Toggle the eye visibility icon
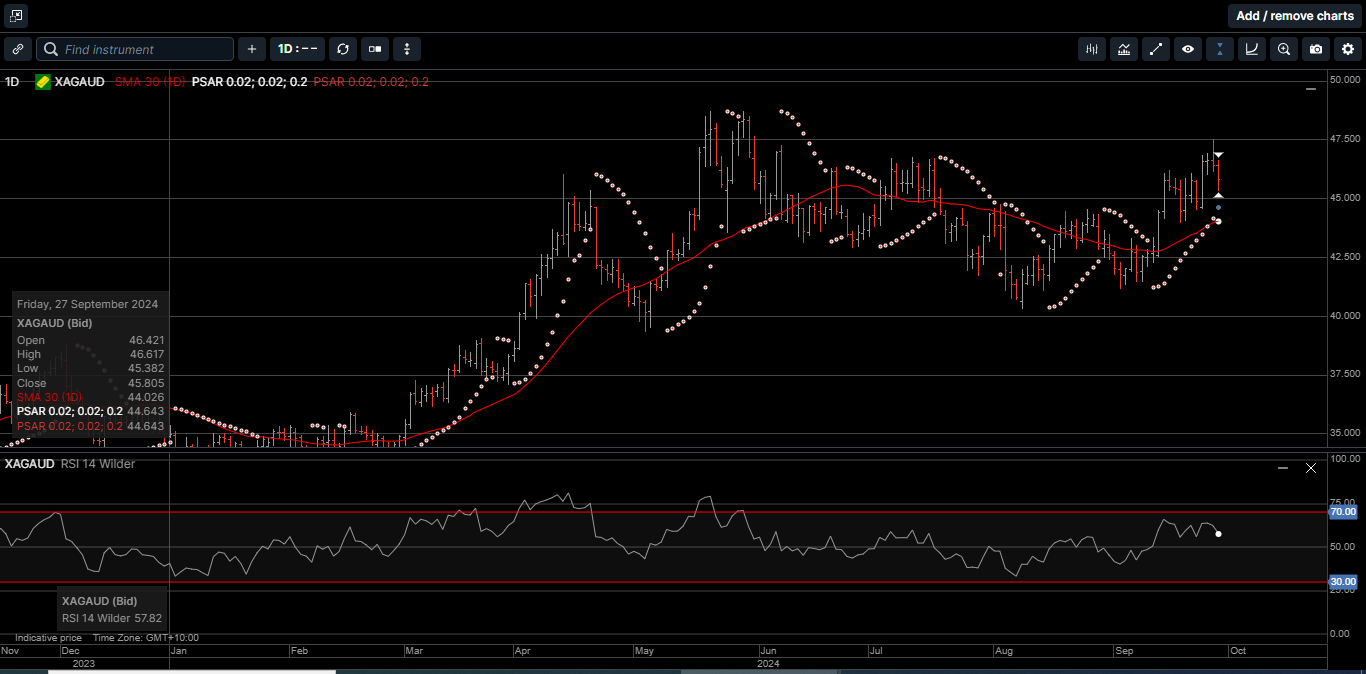The height and width of the screenshot is (674, 1366). coord(1188,49)
